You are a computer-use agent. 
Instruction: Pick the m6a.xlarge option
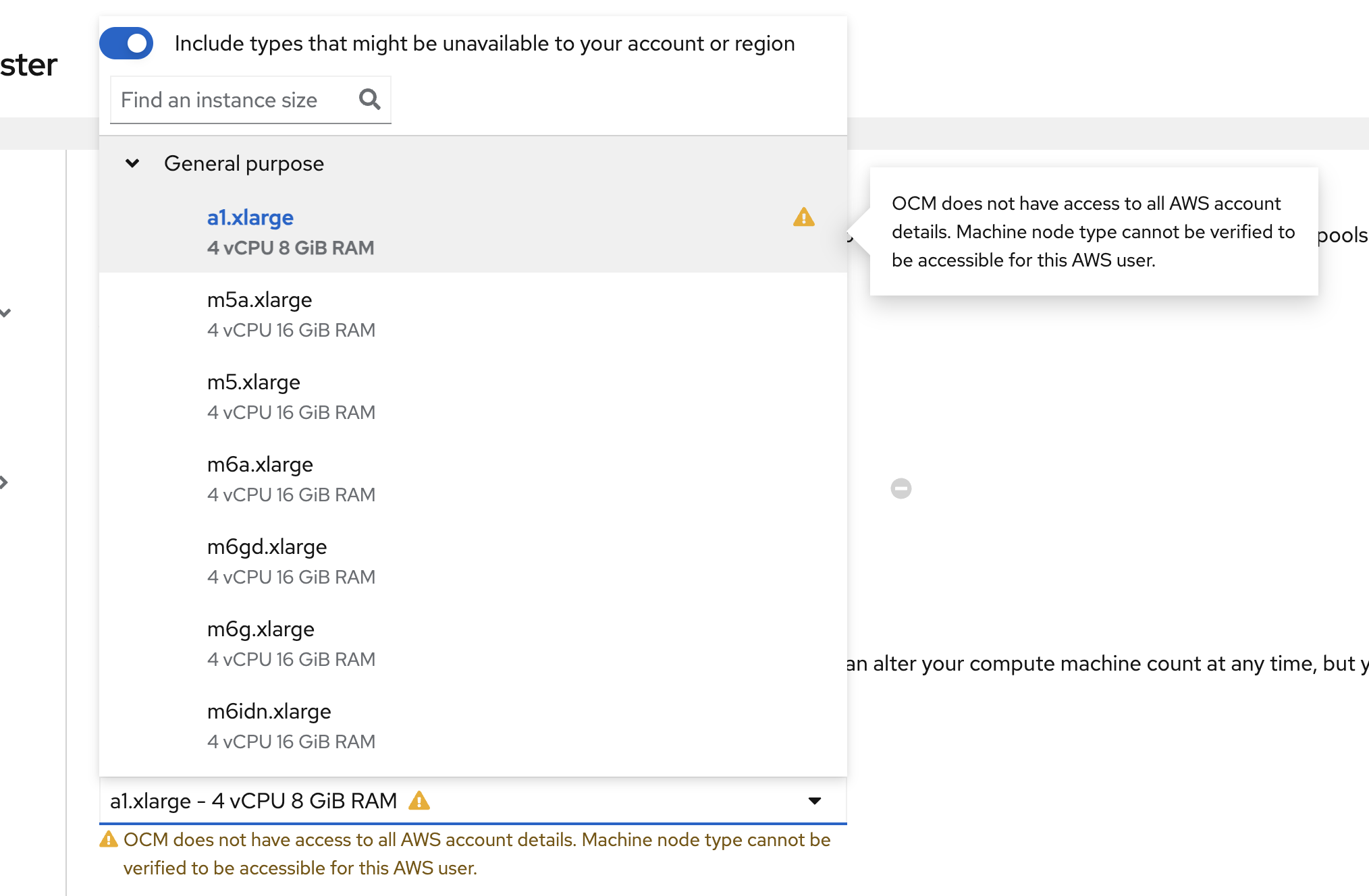pyautogui.click(x=260, y=465)
